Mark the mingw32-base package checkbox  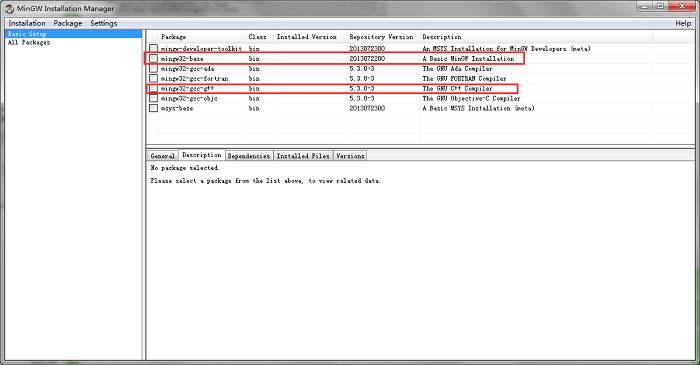[153, 58]
